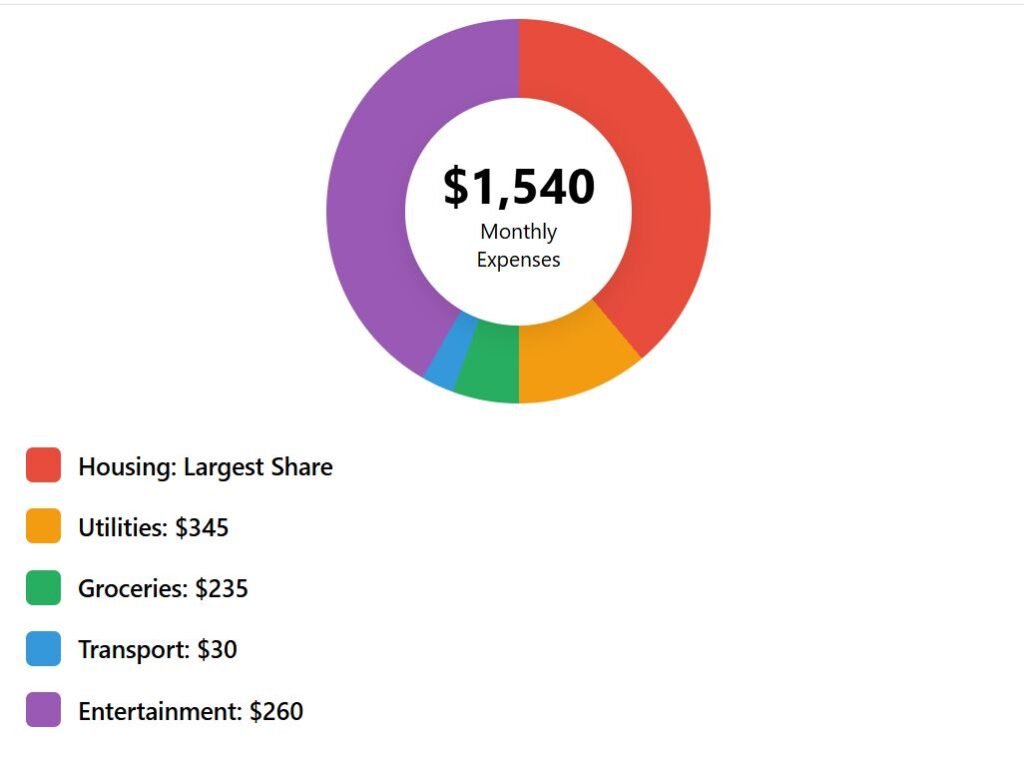
Task: Click the word Entertainment in the legend
Action: 160,711
